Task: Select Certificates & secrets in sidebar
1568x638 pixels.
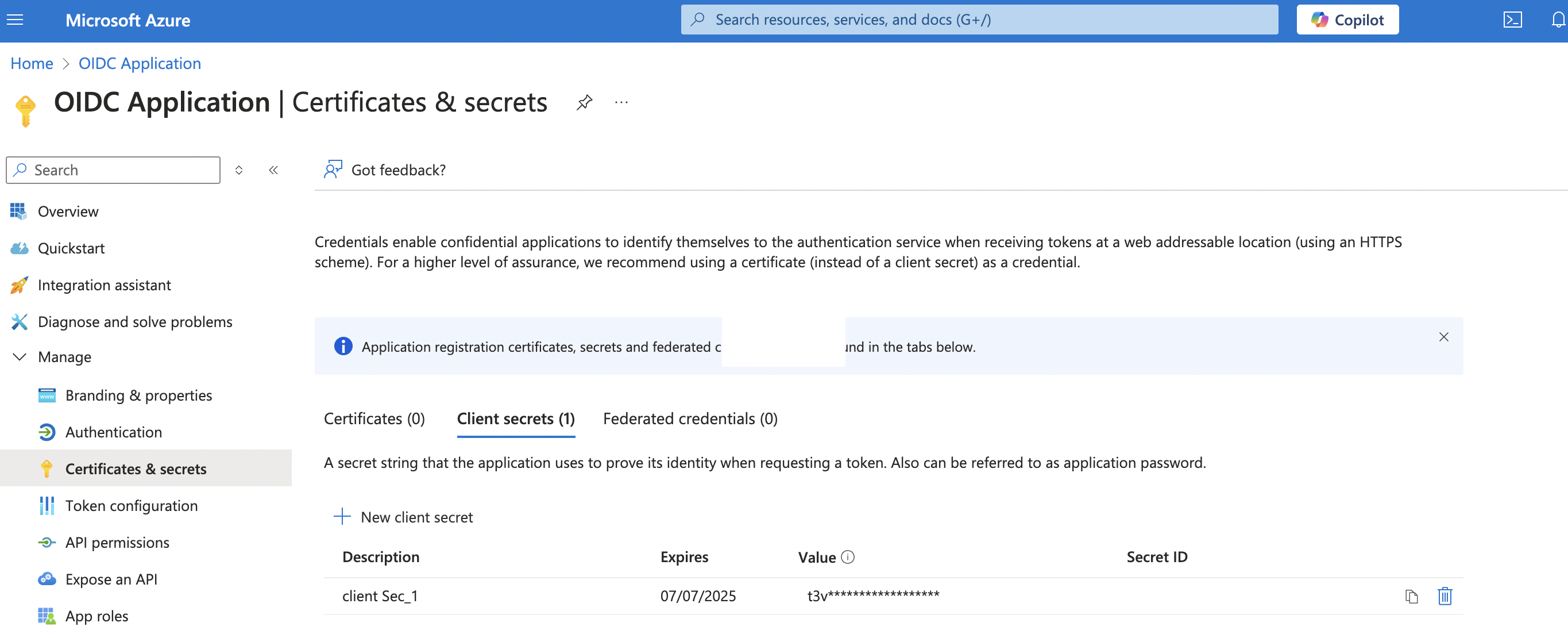Action: click(146, 468)
